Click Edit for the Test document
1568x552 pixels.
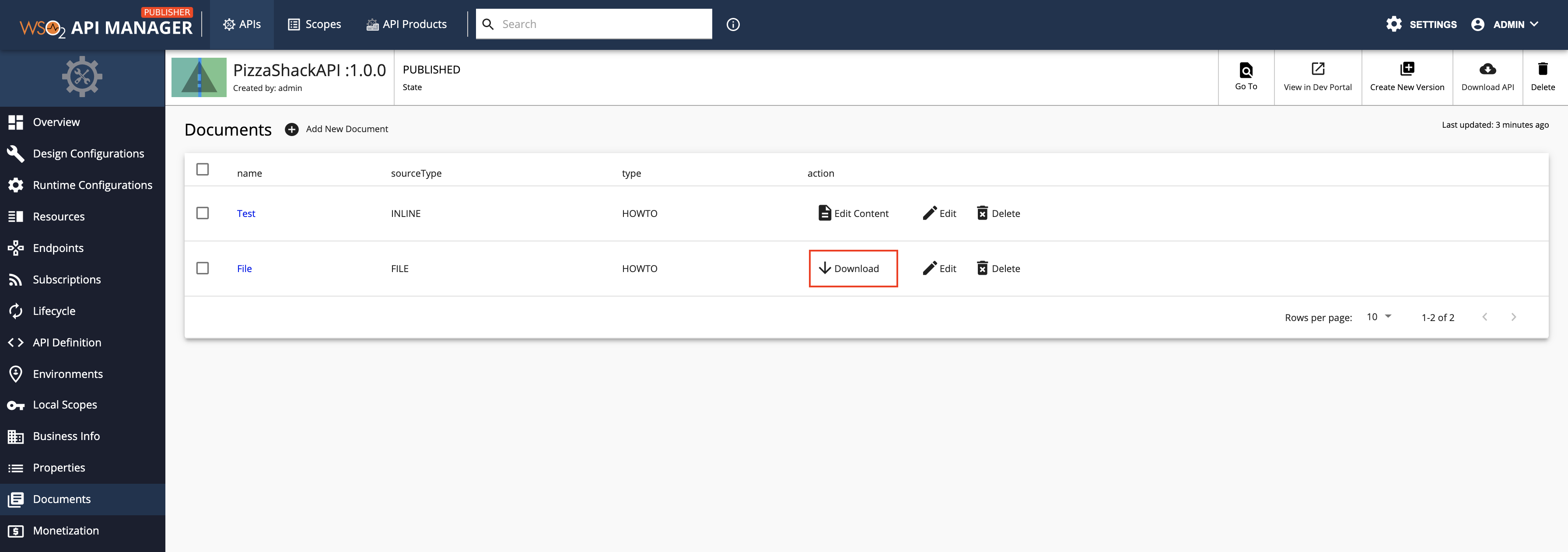(x=939, y=213)
